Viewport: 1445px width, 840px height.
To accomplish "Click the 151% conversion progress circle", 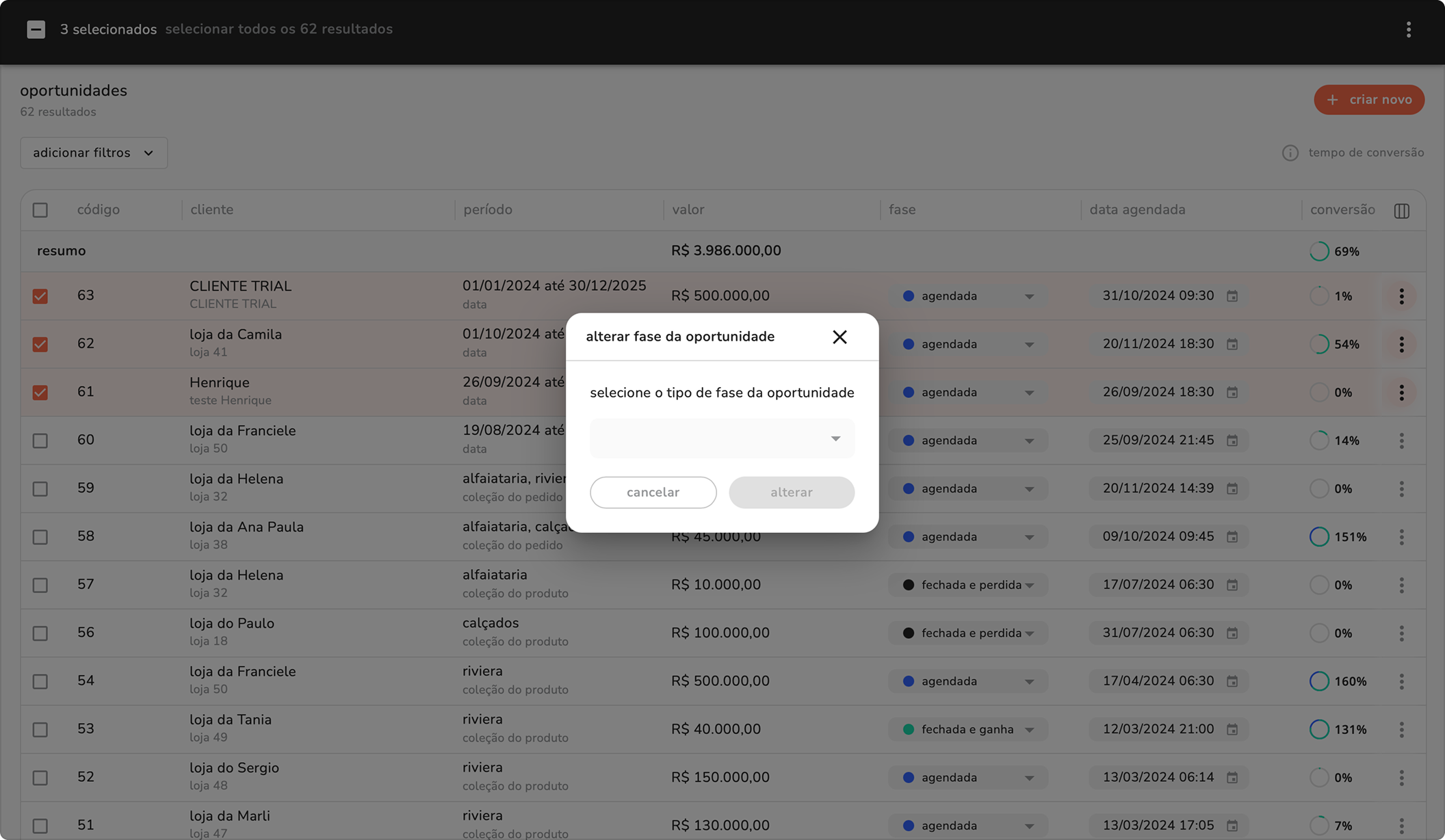I will (1318, 537).
